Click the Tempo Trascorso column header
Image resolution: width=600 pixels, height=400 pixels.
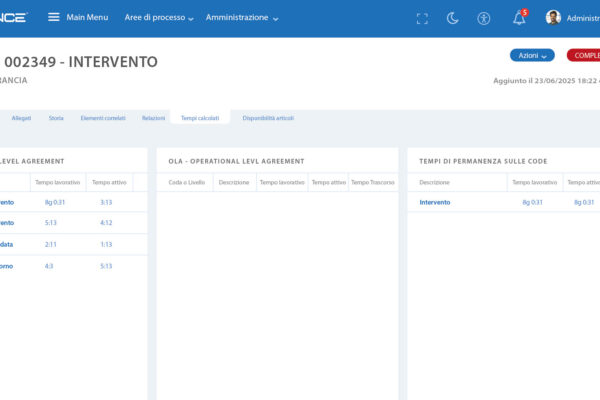(x=373, y=183)
